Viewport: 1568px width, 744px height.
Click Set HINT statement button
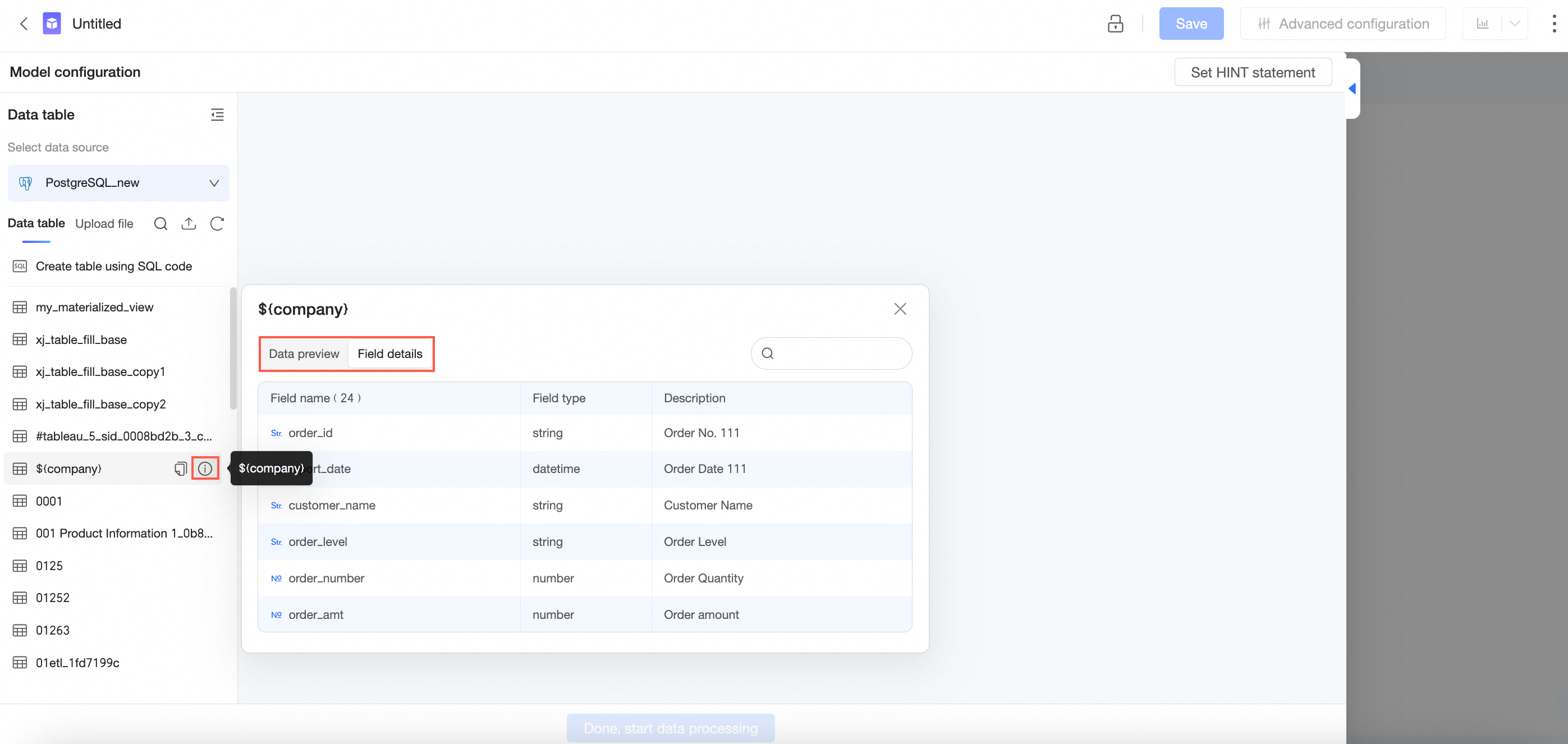click(x=1252, y=72)
